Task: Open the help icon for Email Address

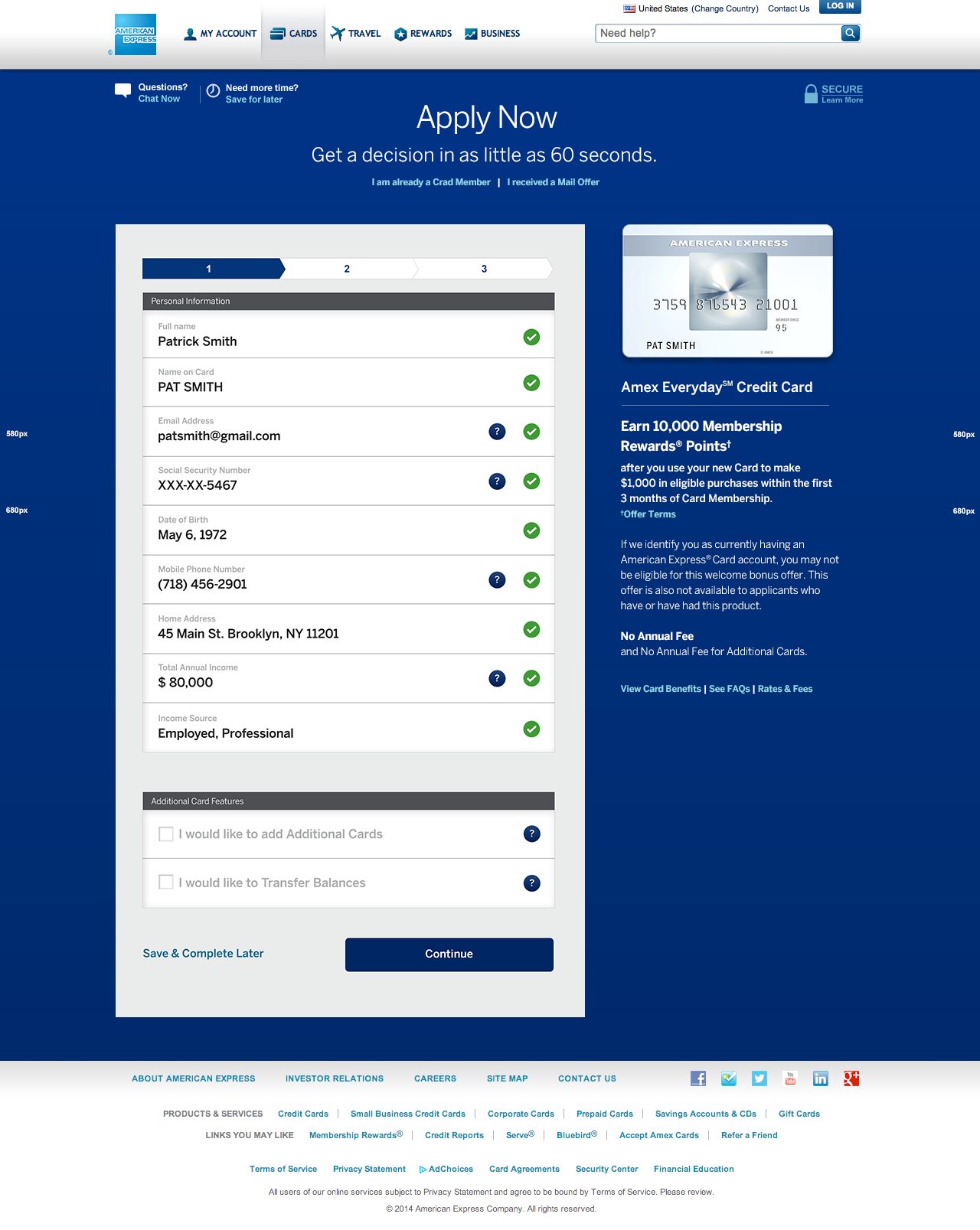Action: pyautogui.click(x=497, y=432)
